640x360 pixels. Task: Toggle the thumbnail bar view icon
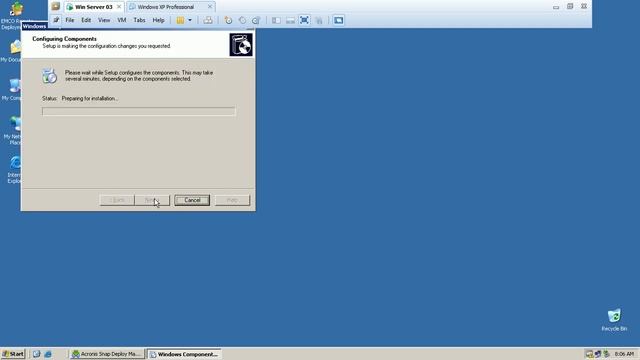click(290, 20)
